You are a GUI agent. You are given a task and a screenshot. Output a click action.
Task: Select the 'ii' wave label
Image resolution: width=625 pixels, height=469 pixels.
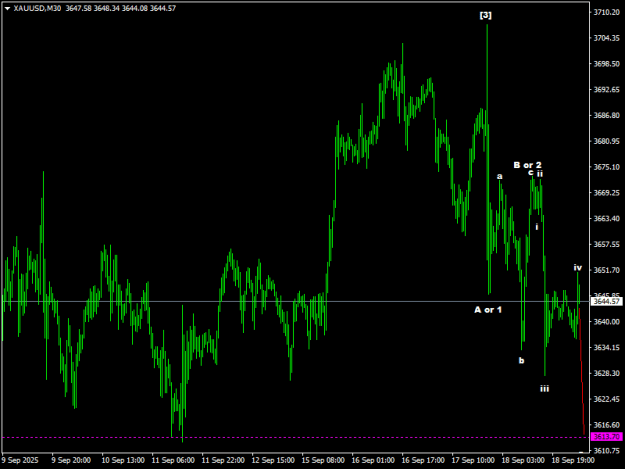pos(540,174)
